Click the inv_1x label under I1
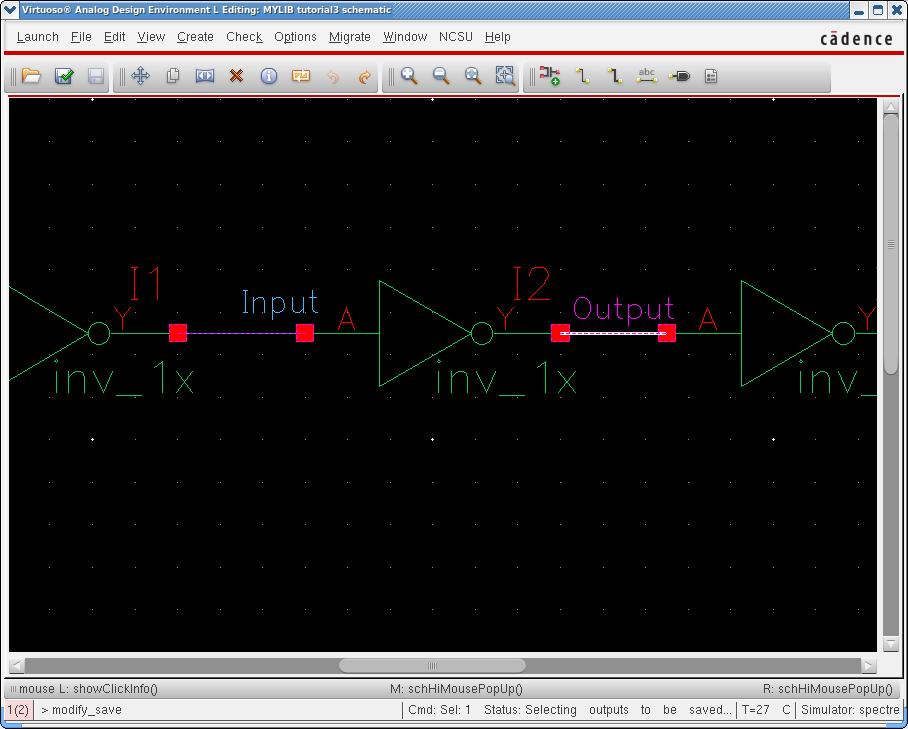 click(x=123, y=378)
